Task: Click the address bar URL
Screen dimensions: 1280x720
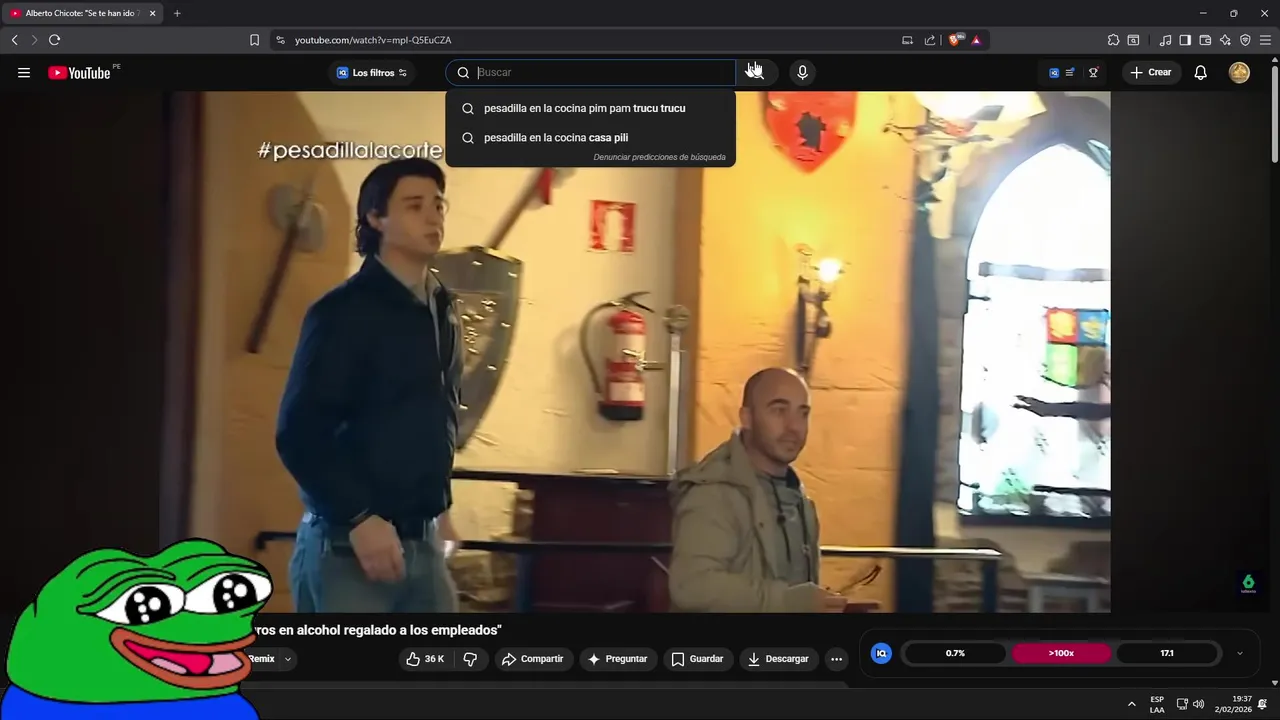Action: click(x=373, y=40)
